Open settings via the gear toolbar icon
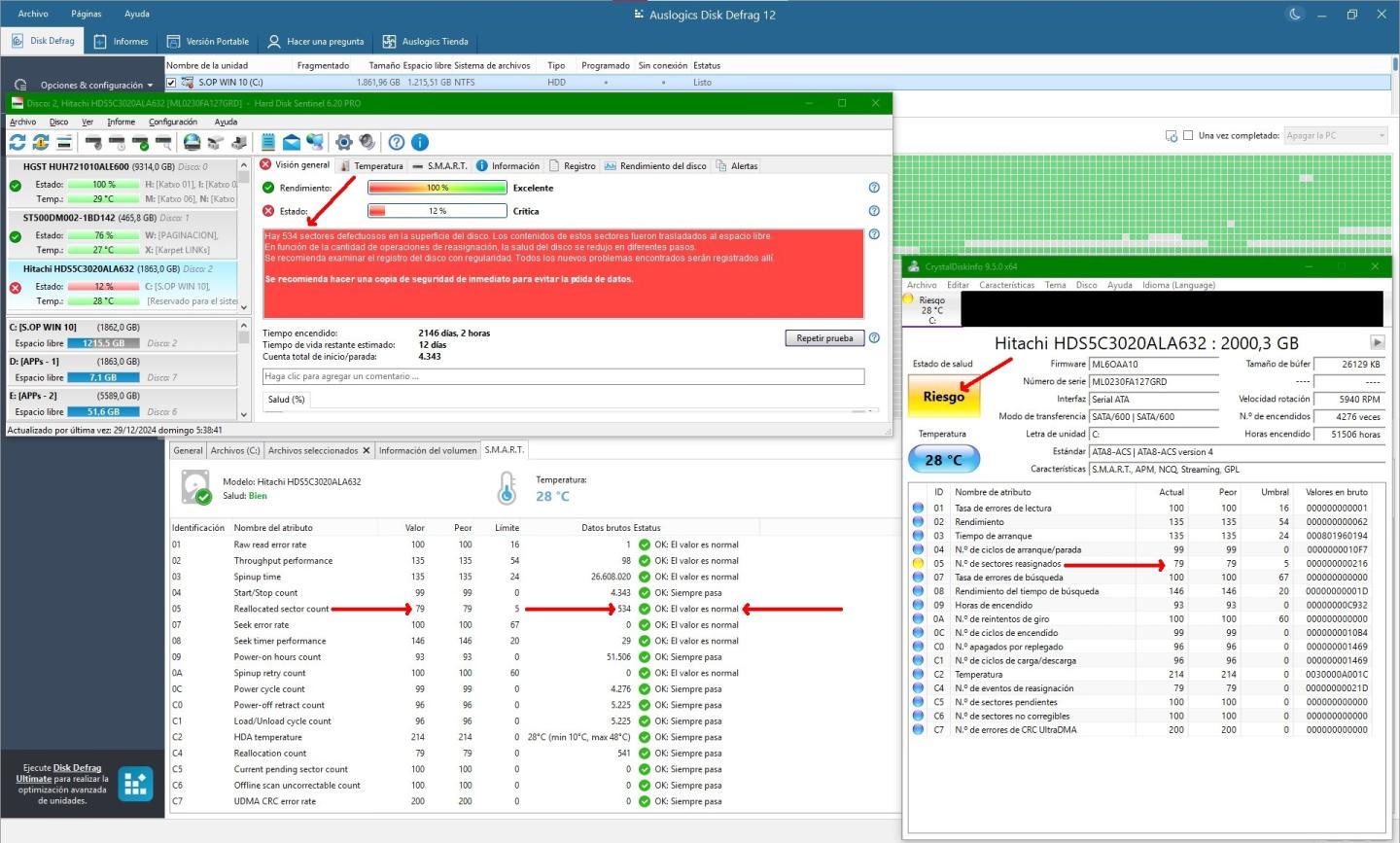 pos(344,143)
